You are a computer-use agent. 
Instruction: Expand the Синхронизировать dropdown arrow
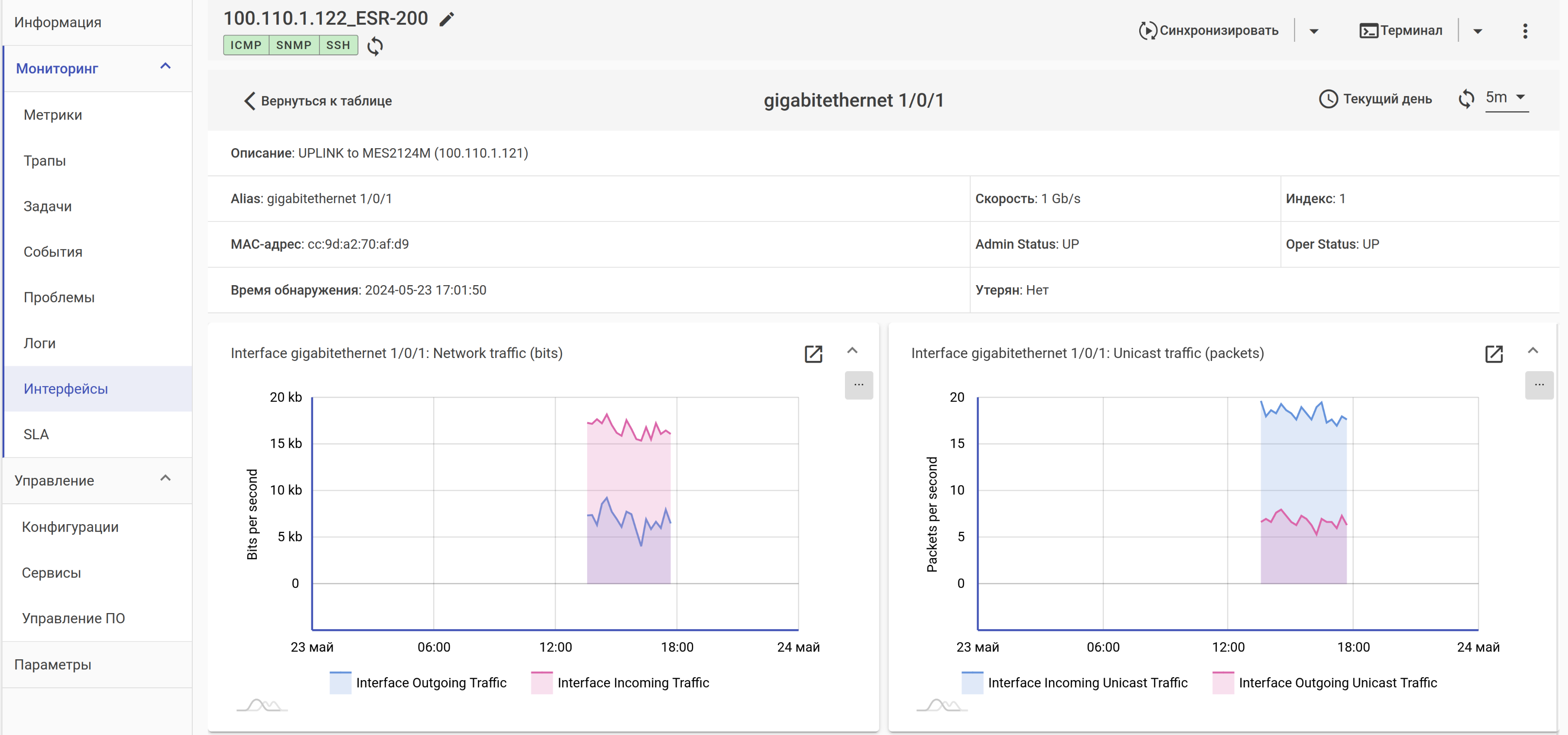[1314, 31]
